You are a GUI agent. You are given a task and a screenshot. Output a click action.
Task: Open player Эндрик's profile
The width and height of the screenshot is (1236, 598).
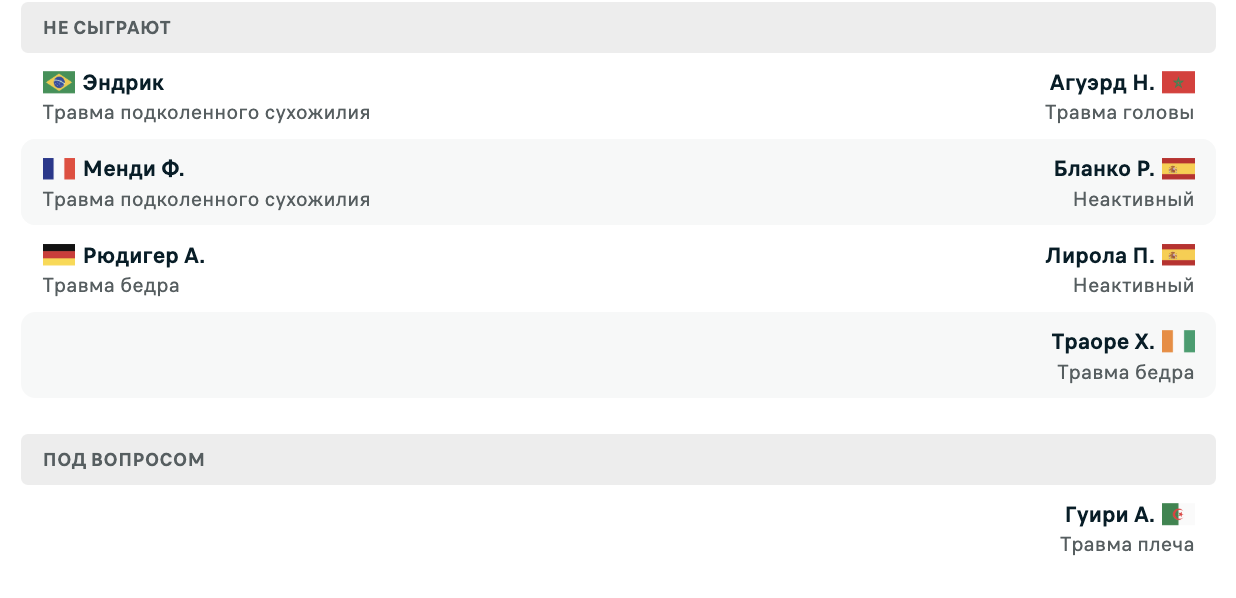(x=124, y=82)
